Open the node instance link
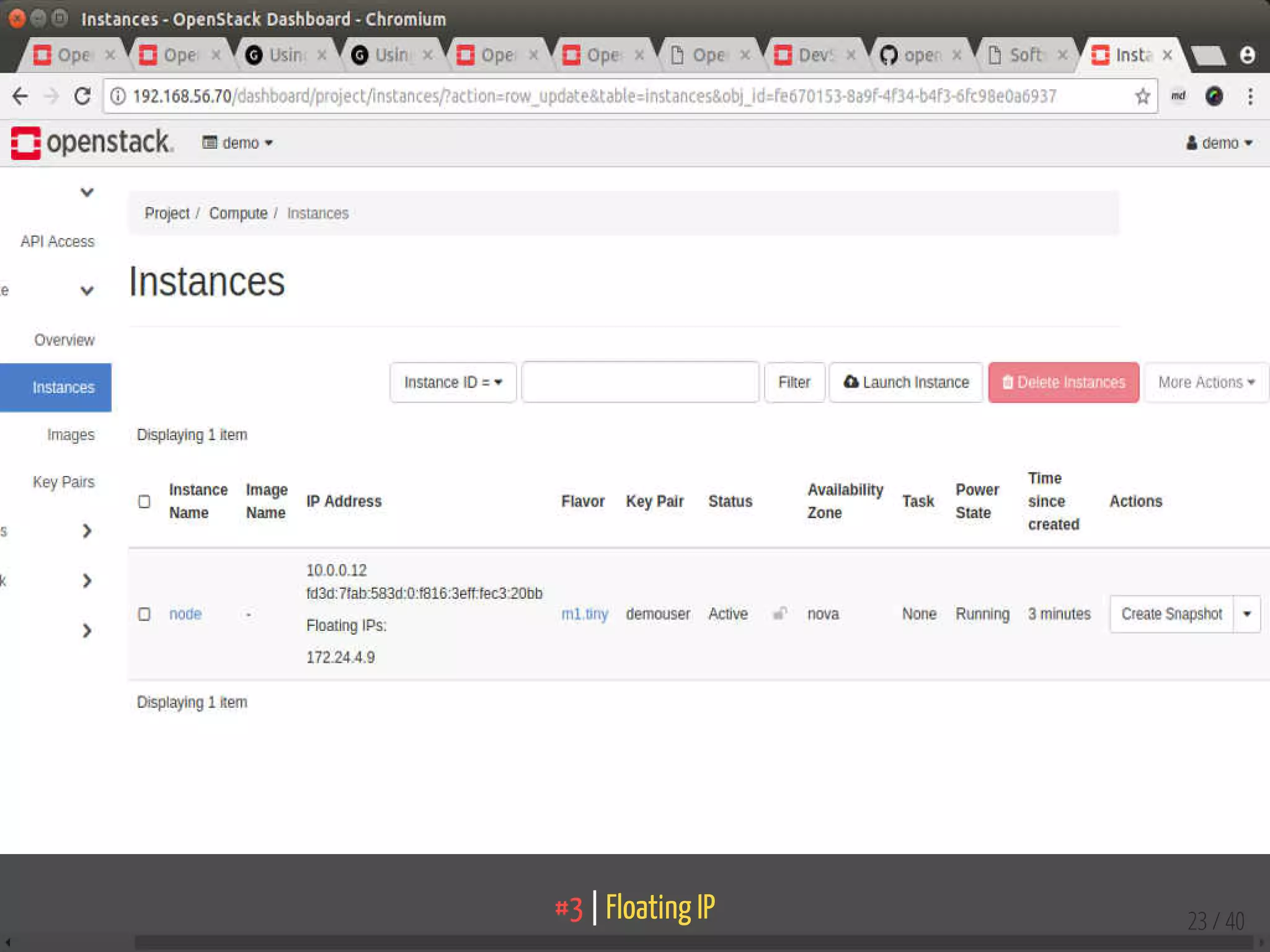1270x952 pixels. click(185, 614)
